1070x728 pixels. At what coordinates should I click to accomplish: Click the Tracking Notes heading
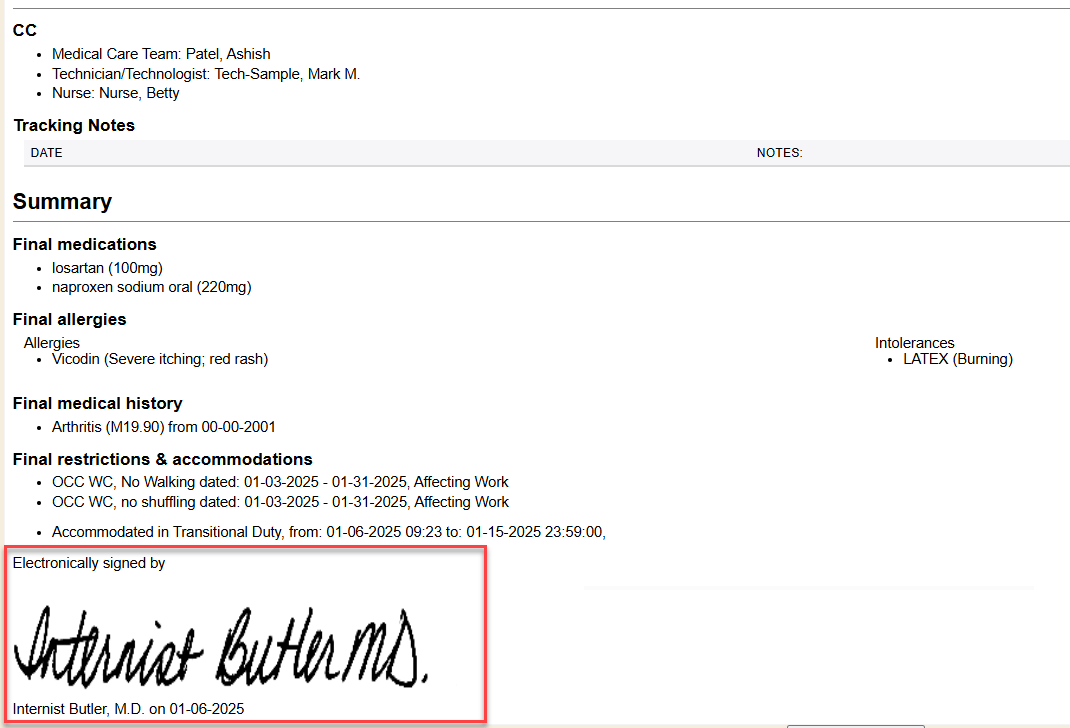[x=74, y=125]
